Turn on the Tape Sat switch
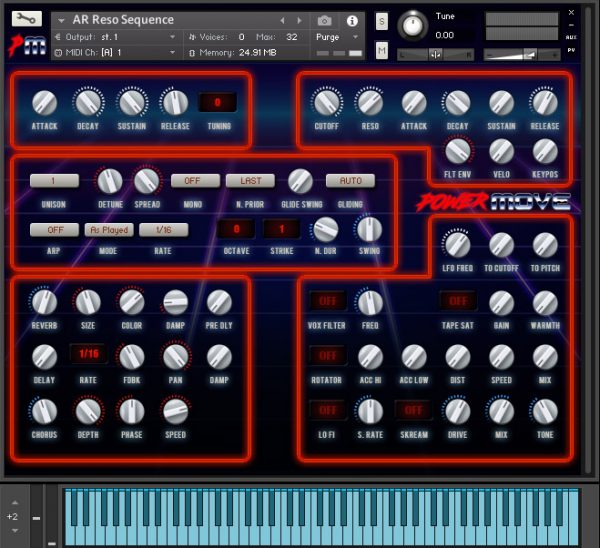Viewport: 600px width, 548px height. pos(457,301)
